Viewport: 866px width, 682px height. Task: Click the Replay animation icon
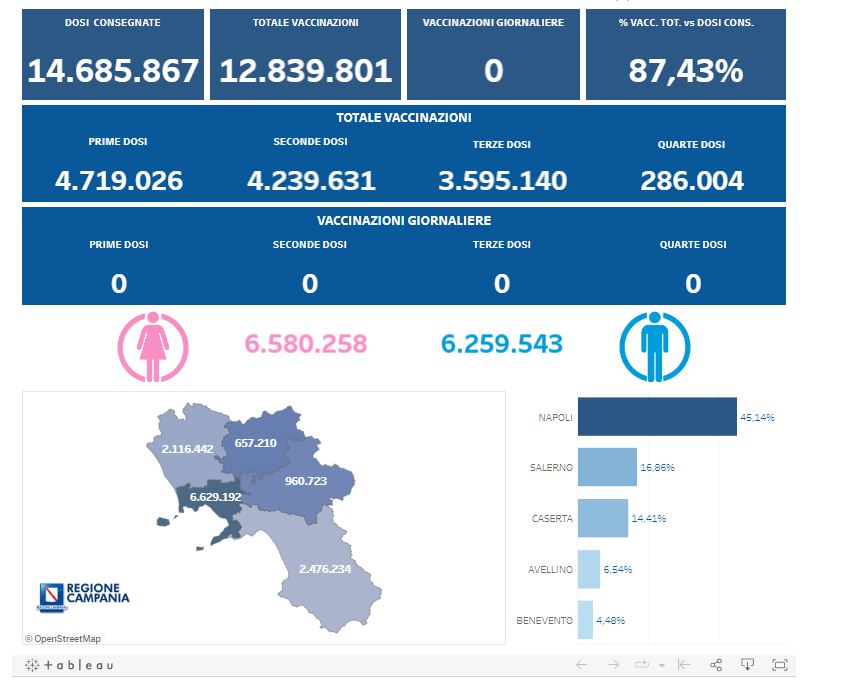tap(643, 665)
